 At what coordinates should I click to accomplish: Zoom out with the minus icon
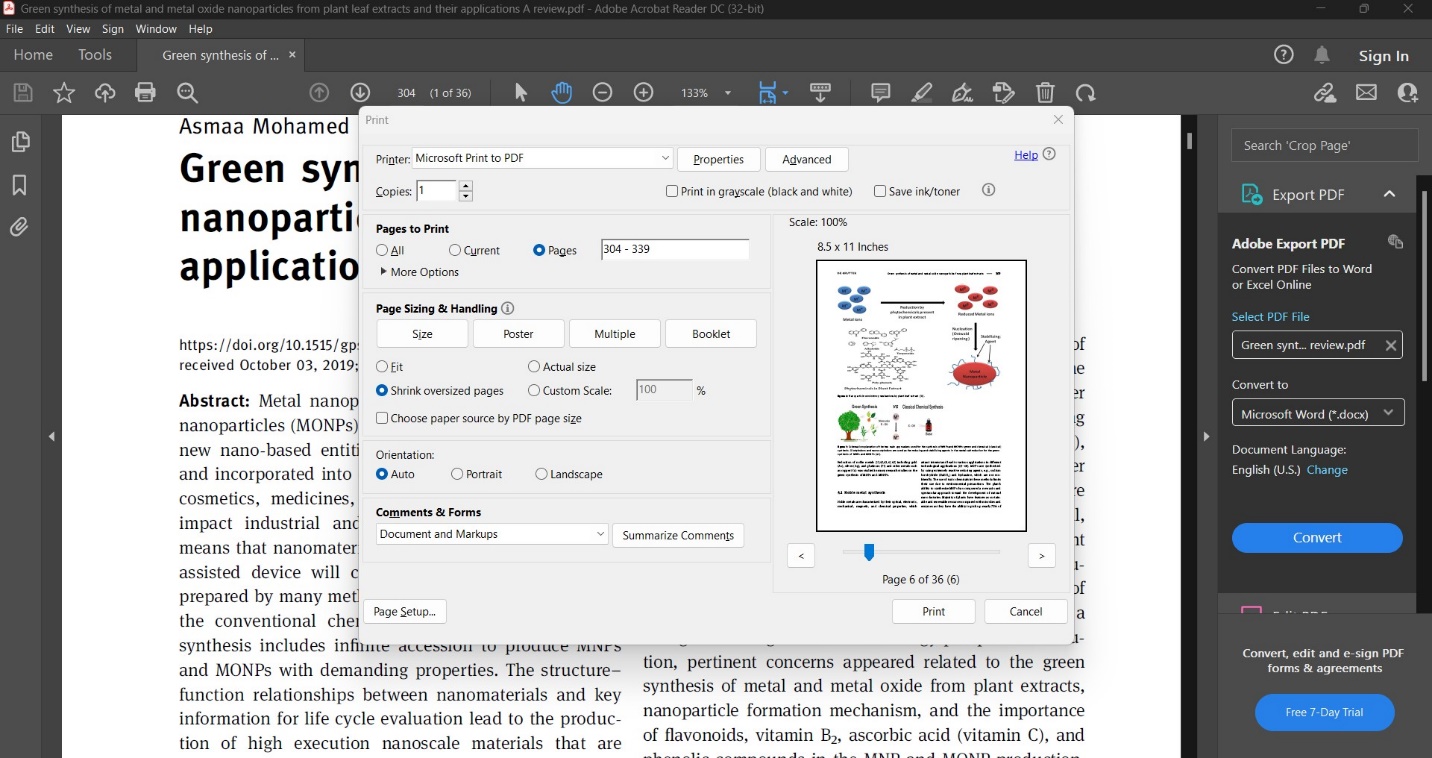tap(602, 93)
